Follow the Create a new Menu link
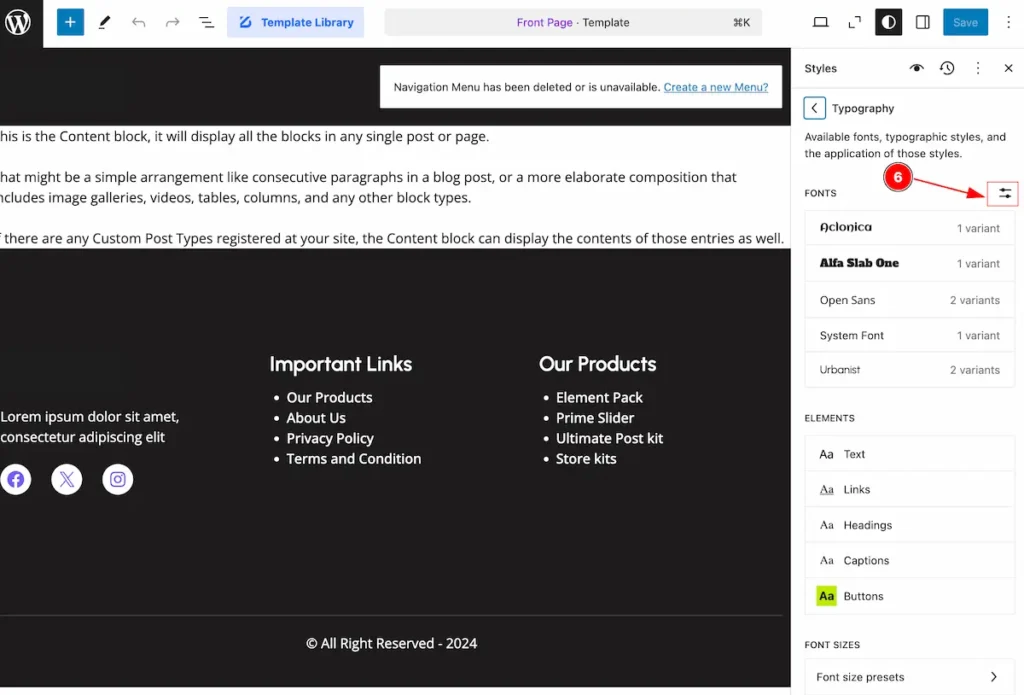The width and height of the screenshot is (1024, 695). [x=716, y=87]
